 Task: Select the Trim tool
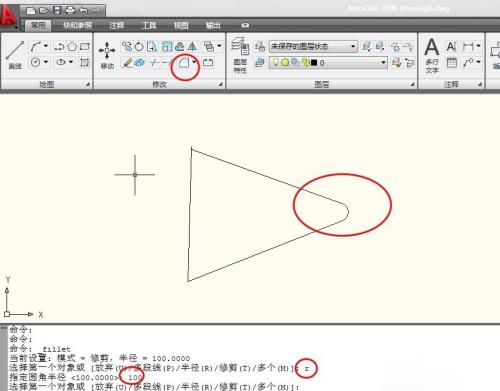coord(154,62)
